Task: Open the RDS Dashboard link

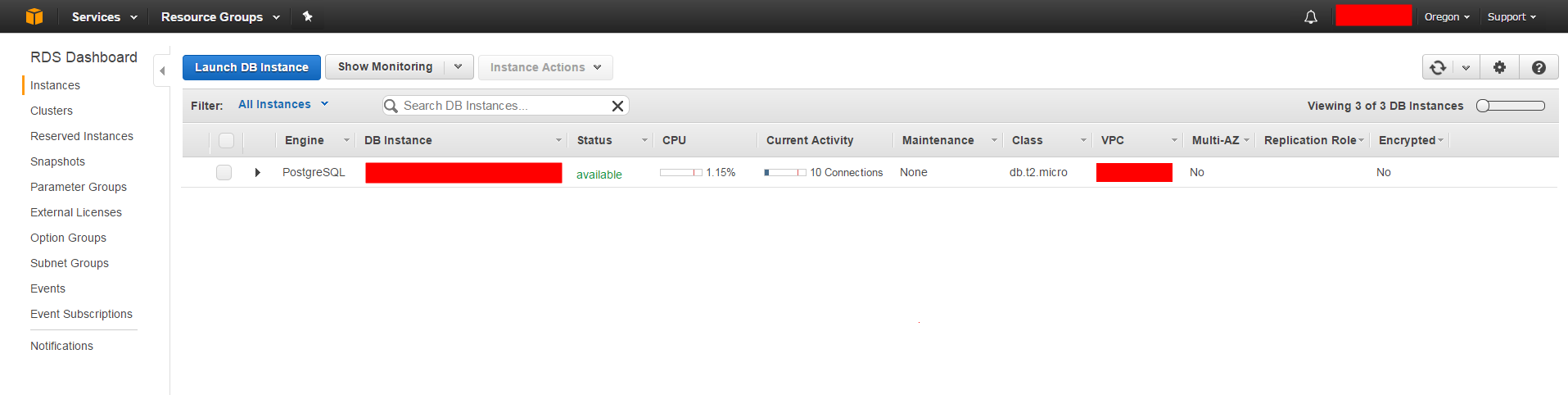Action: pyautogui.click(x=84, y=57)
